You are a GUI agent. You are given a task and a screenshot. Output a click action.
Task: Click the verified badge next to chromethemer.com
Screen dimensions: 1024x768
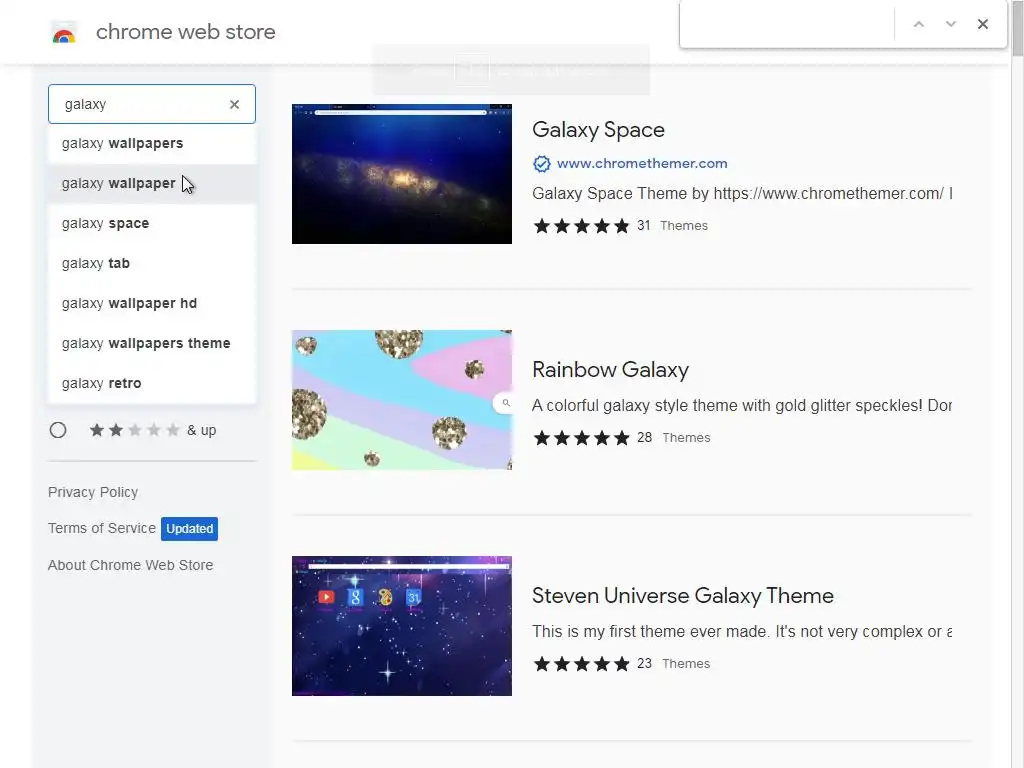(541, 164)
